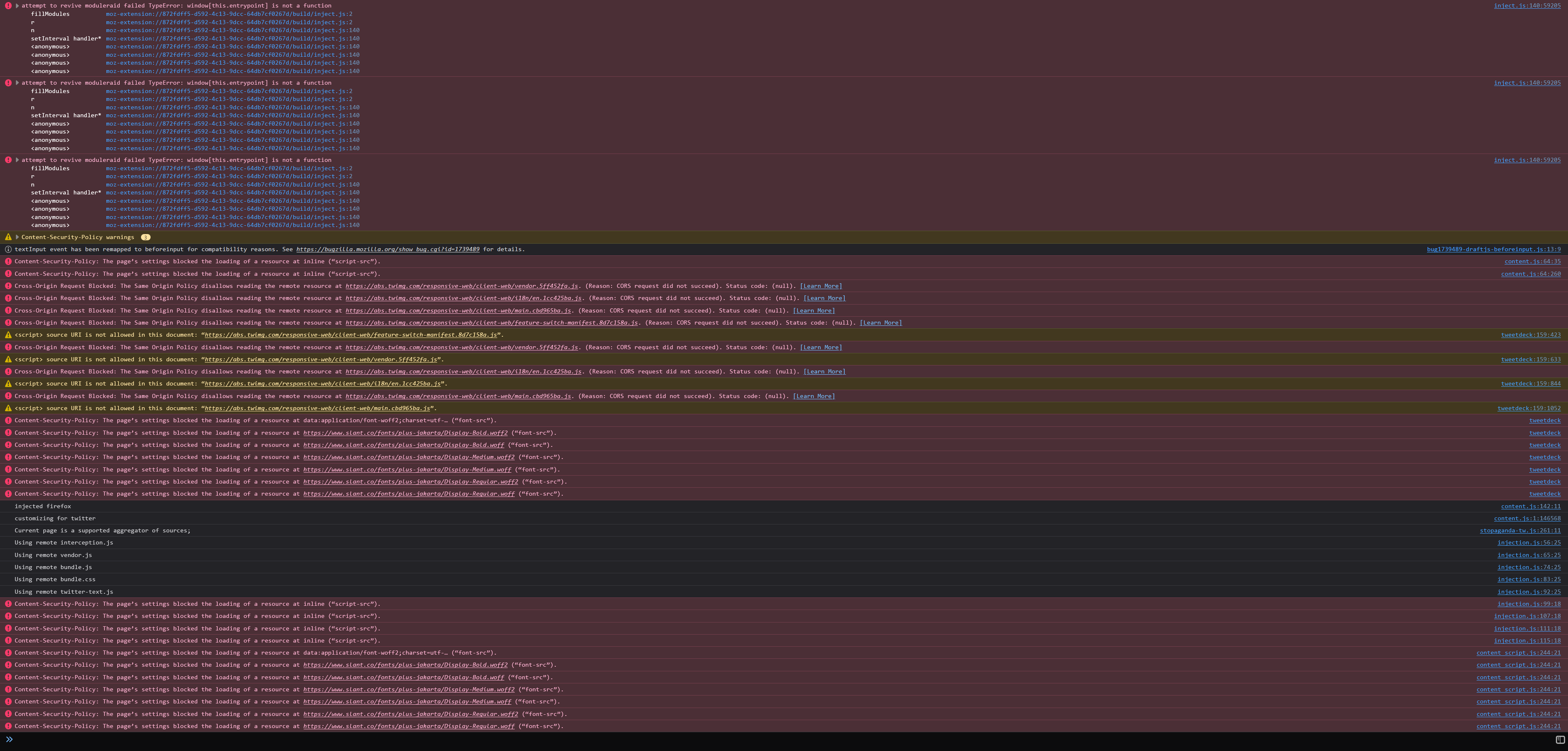
Task: Open the inject.js:140:59205 source link
Action: coord(1529,5)
